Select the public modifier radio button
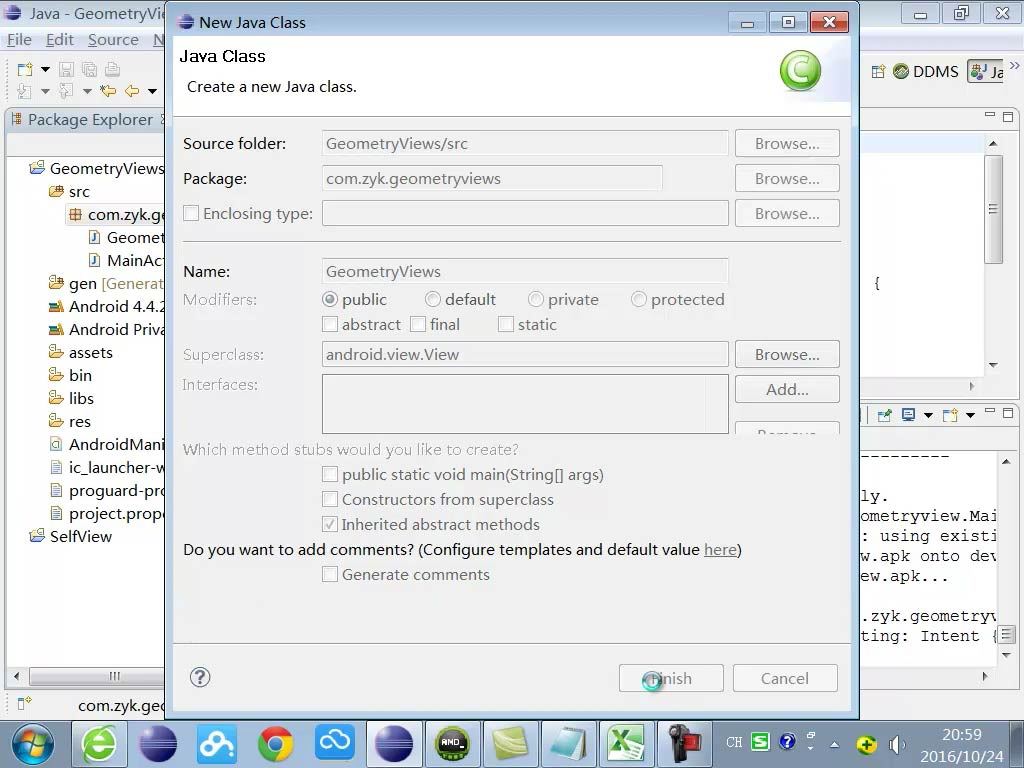 [x=330, y=300]
